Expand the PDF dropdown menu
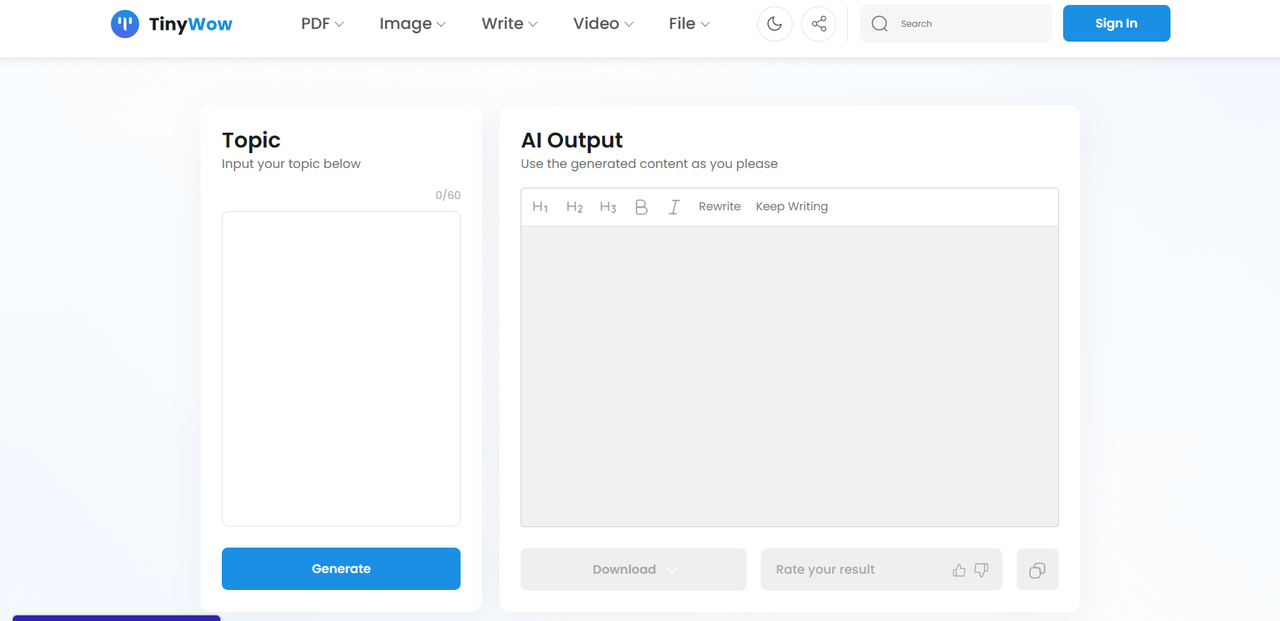 pos(322,24)
